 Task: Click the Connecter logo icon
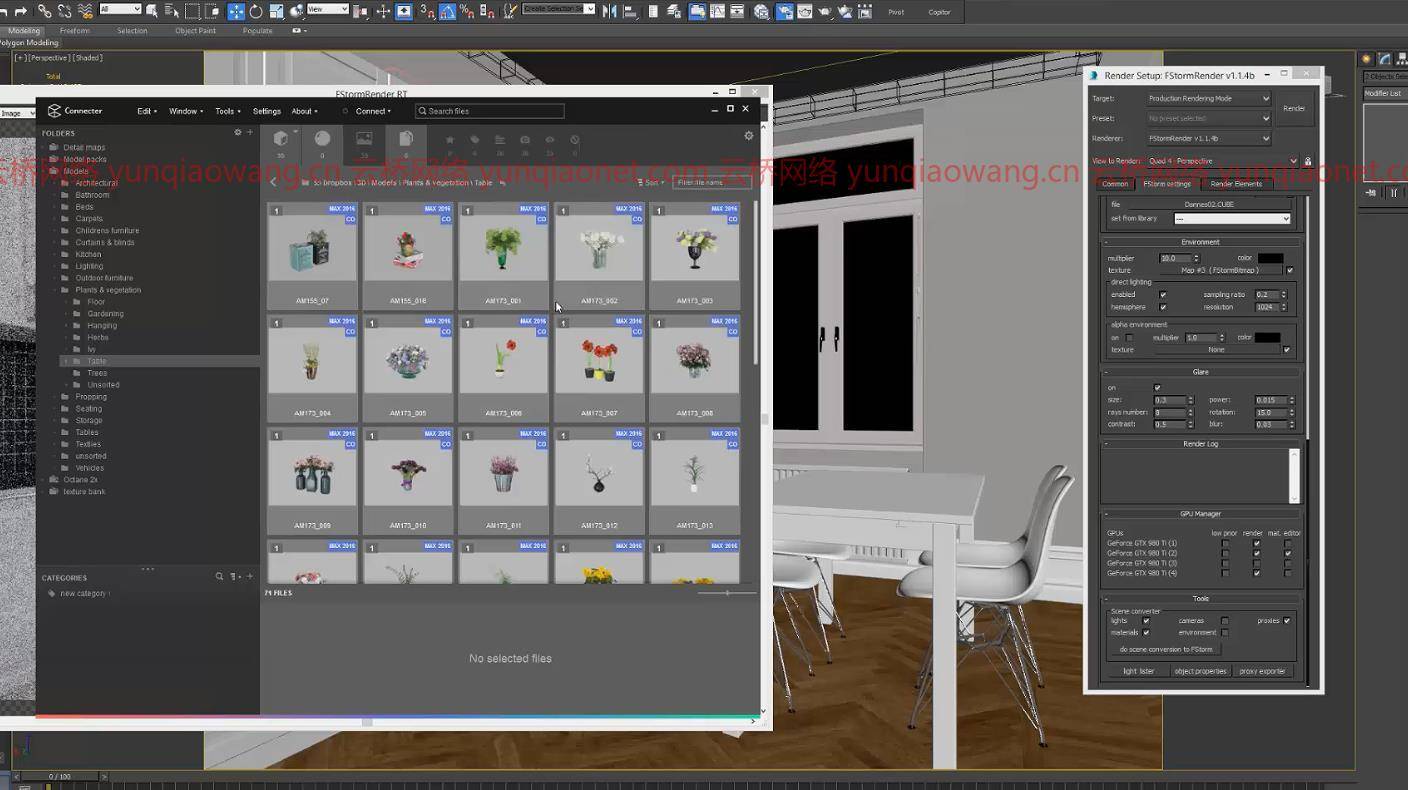pos(54,111)
